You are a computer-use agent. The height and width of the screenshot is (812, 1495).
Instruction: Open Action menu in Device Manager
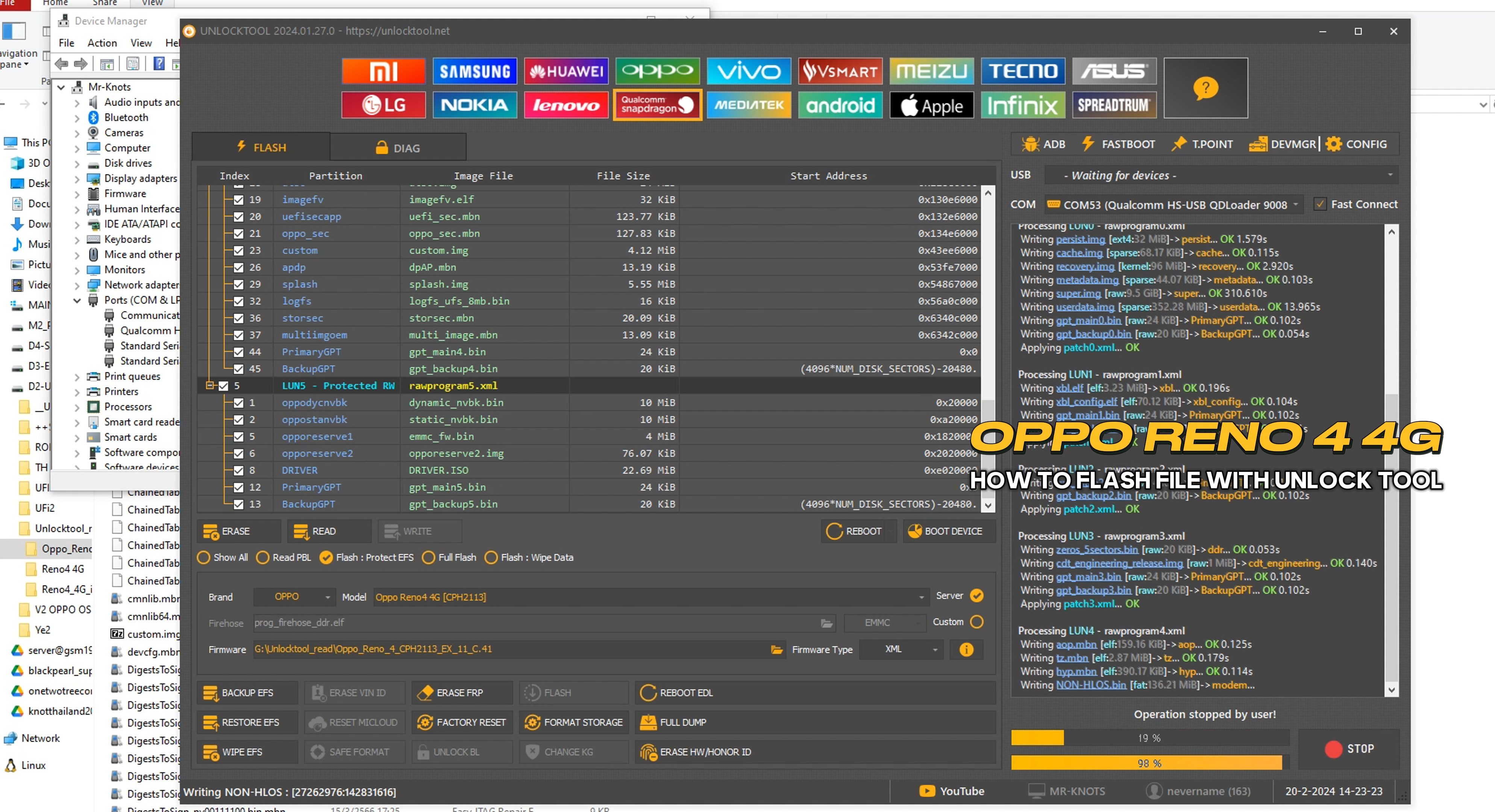coord(102,43)
